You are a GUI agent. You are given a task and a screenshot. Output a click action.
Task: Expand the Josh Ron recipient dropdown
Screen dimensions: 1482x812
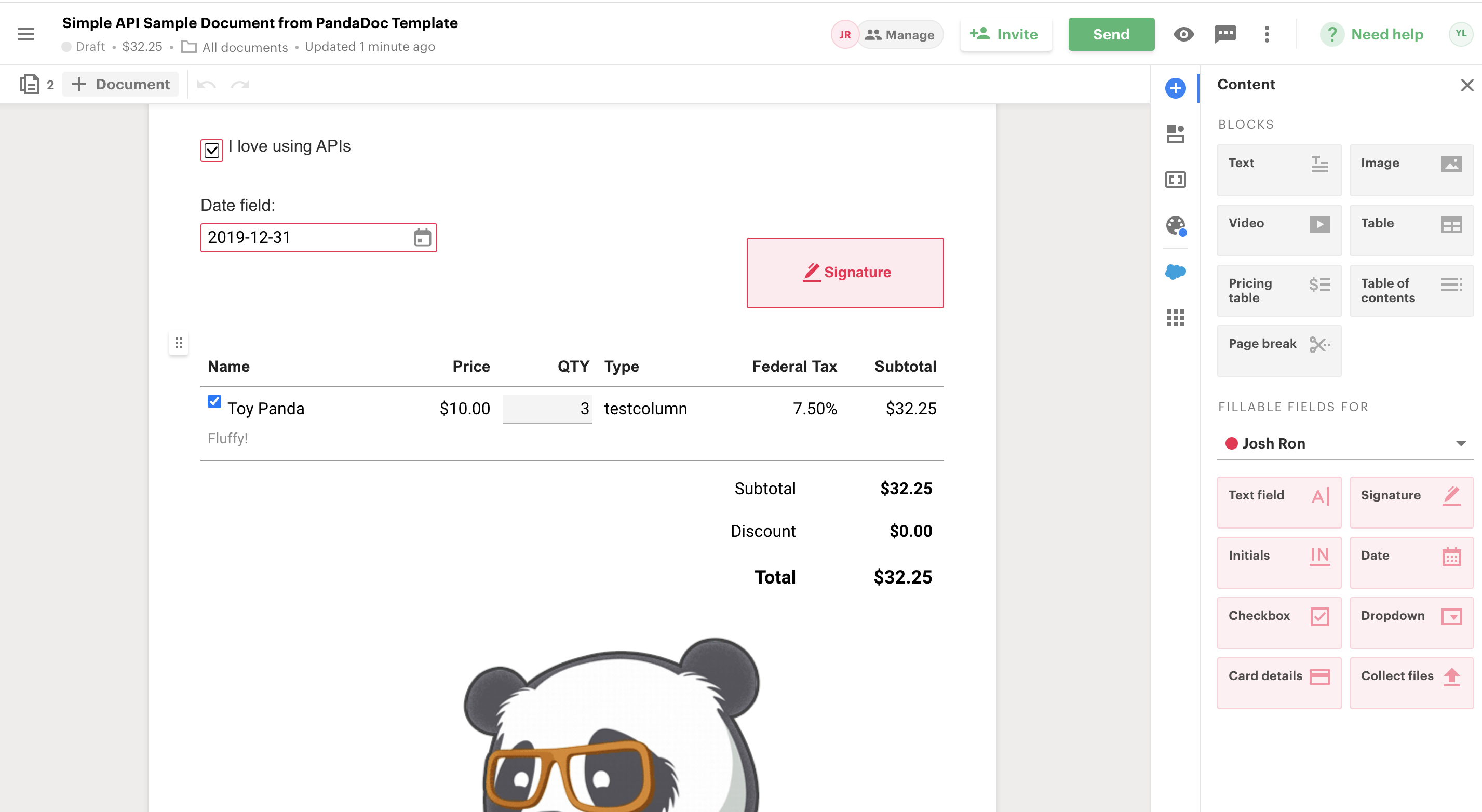click(x=1345, y=443)
